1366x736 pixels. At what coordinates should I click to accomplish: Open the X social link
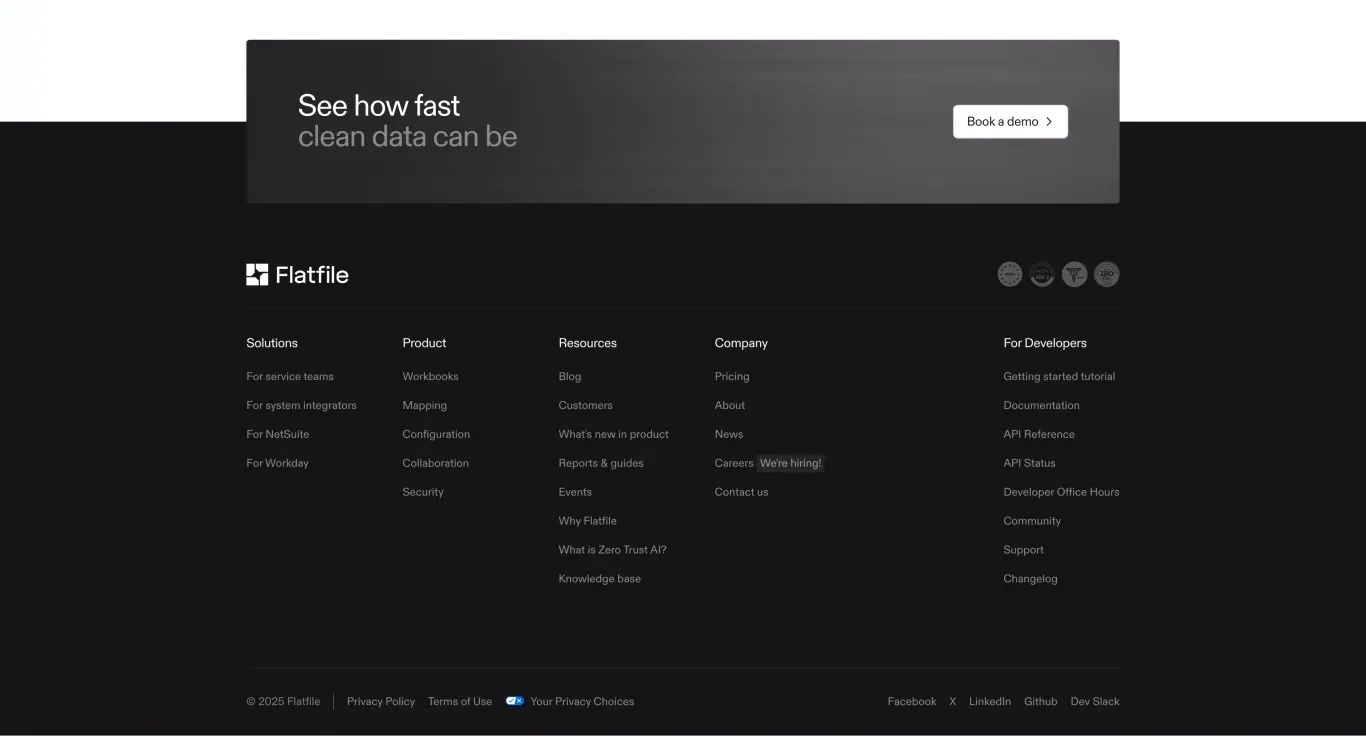click(x=953, y=702)
